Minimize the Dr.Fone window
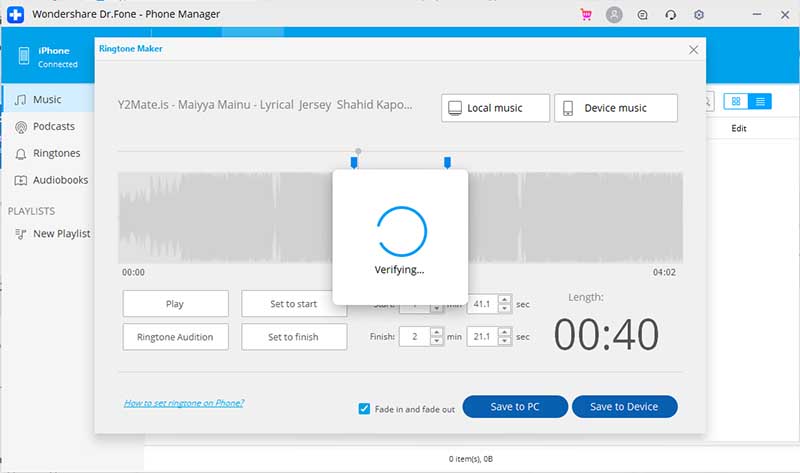The width and height of the screenshot is (800, 473). coord(757,15)
